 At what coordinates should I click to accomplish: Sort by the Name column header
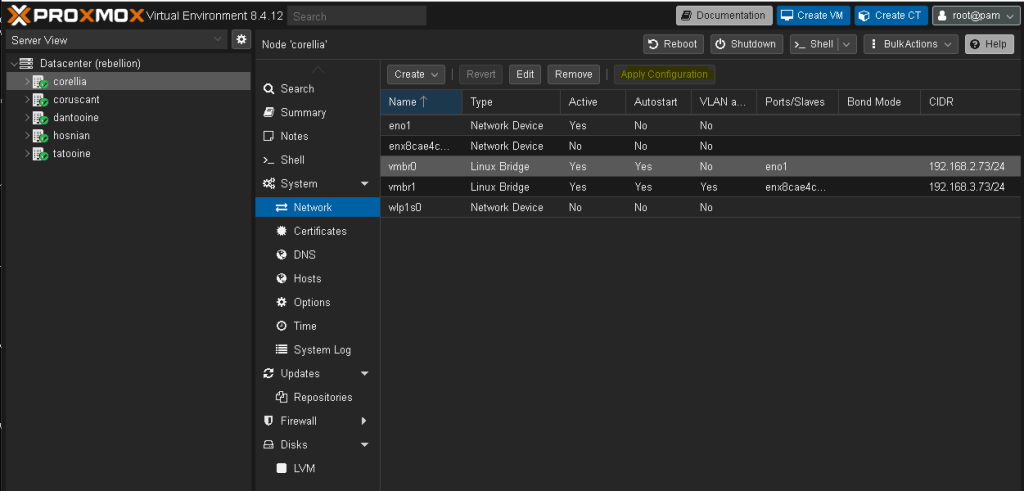coord(421,102)
